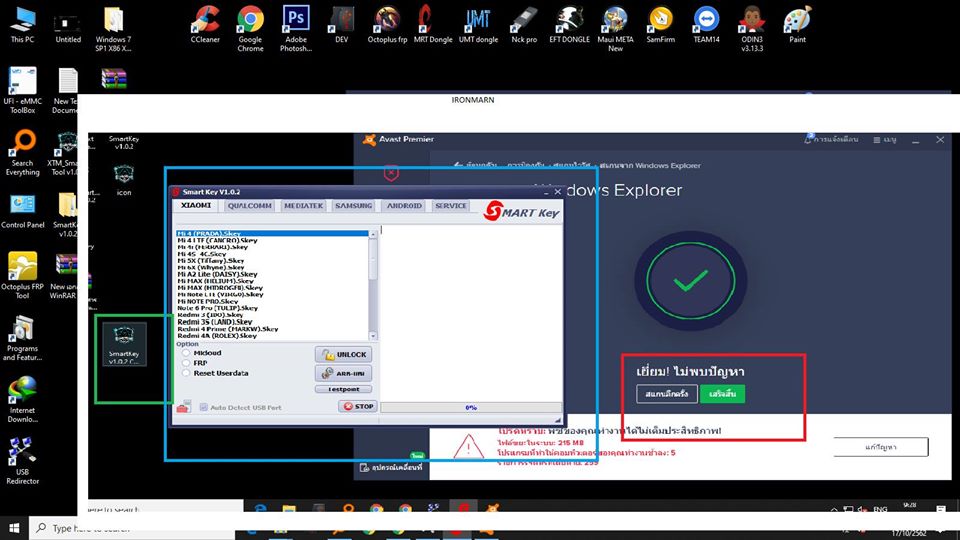
Task: Click the UNLOCK button
Action: [x=343, y=354]
